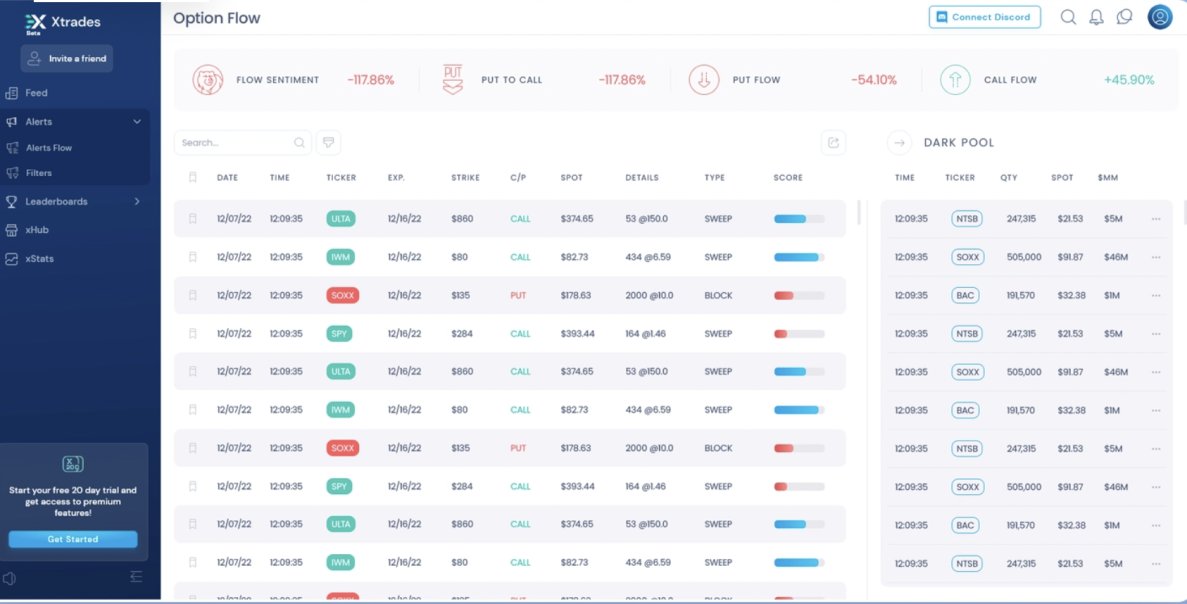Screen dimensions: 1187x604
Task: Open the filter icon beside Search box
Action: tap(329, 142)
